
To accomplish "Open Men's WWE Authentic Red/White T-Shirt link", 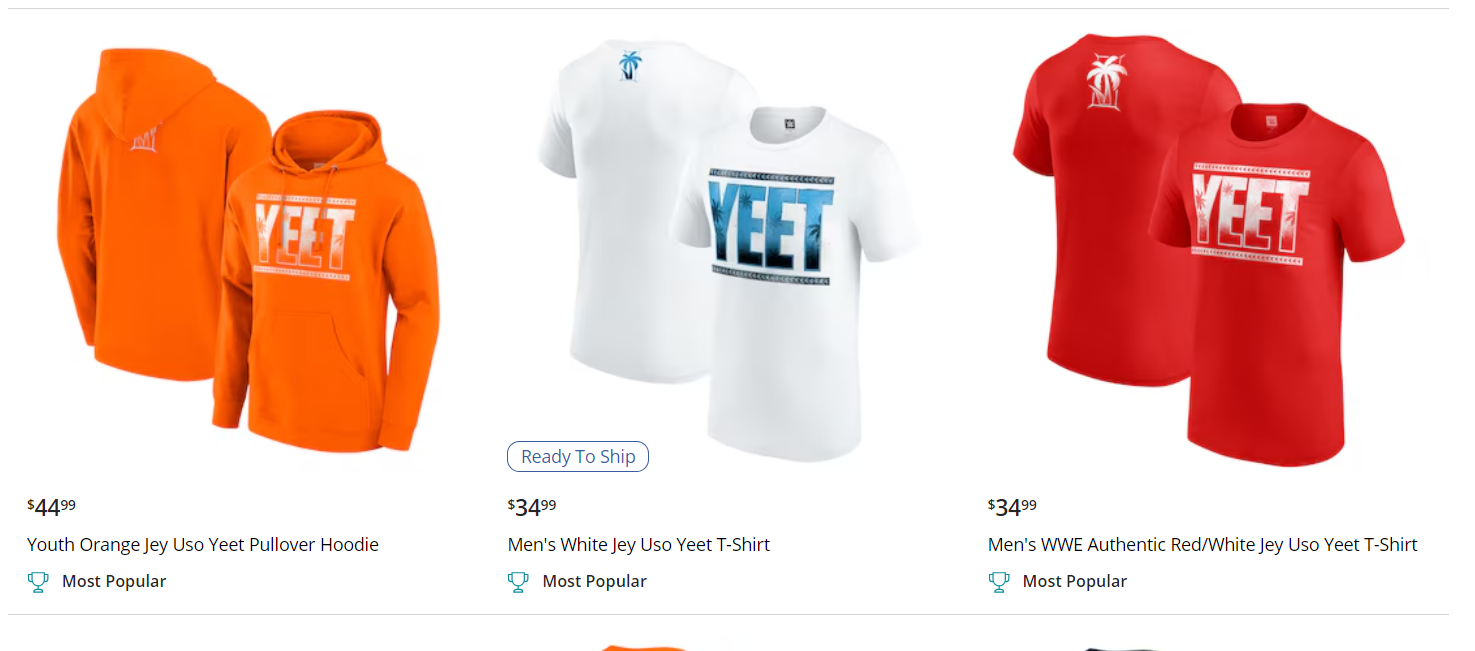I will pyautogui.click(x=1203, y=545).
